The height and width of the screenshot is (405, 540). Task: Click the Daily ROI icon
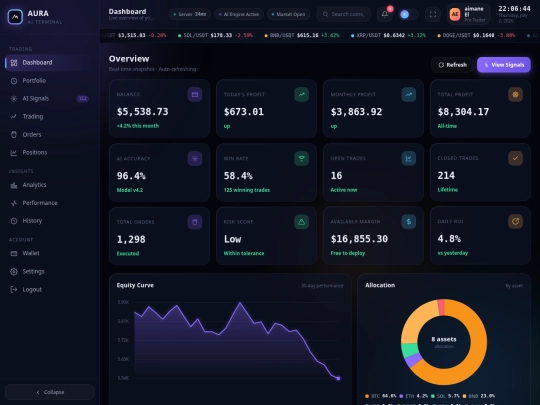(516, 221)
